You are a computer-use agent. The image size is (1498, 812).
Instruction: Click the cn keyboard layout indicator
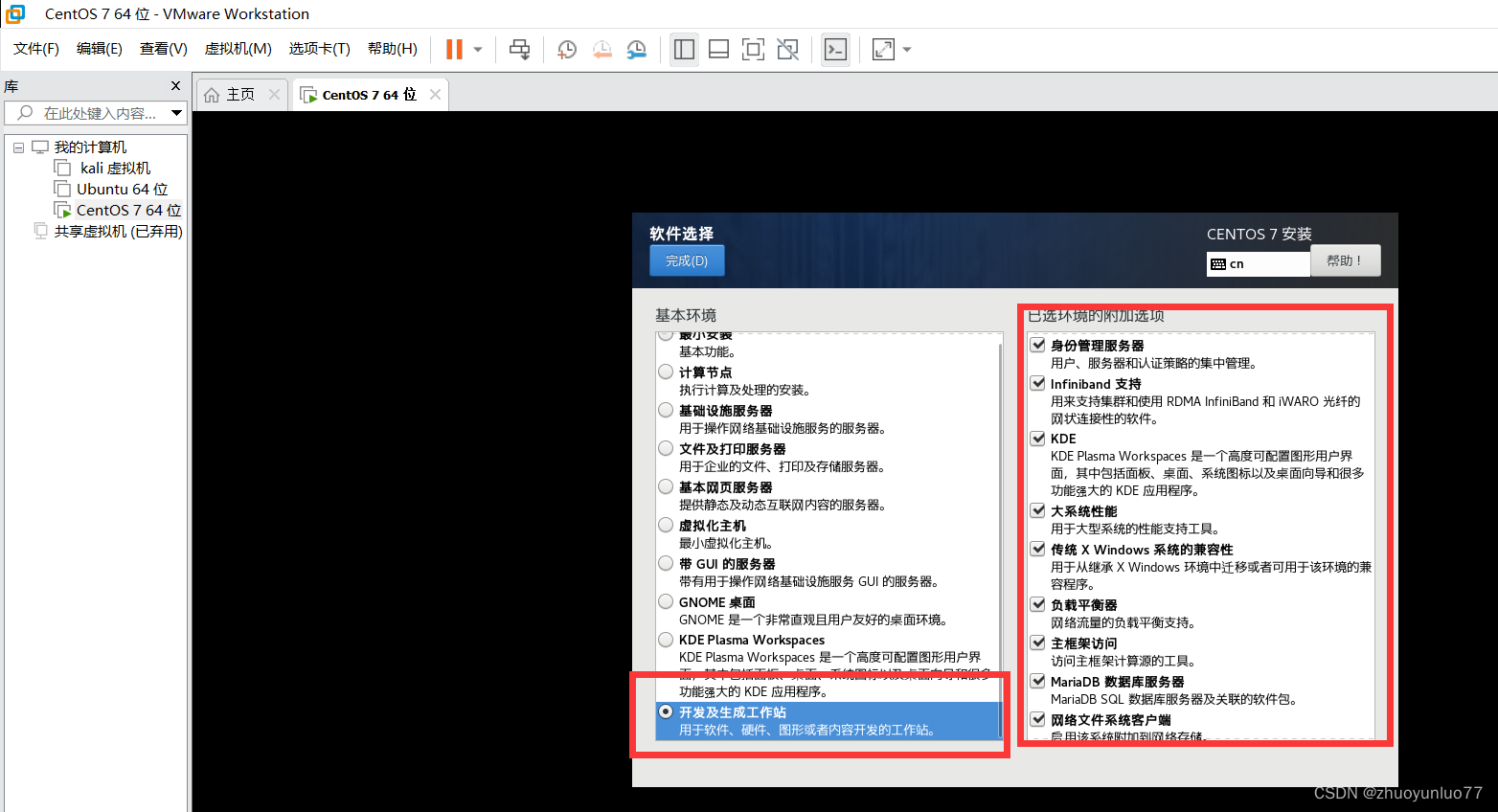click(x=1258, y=263)
